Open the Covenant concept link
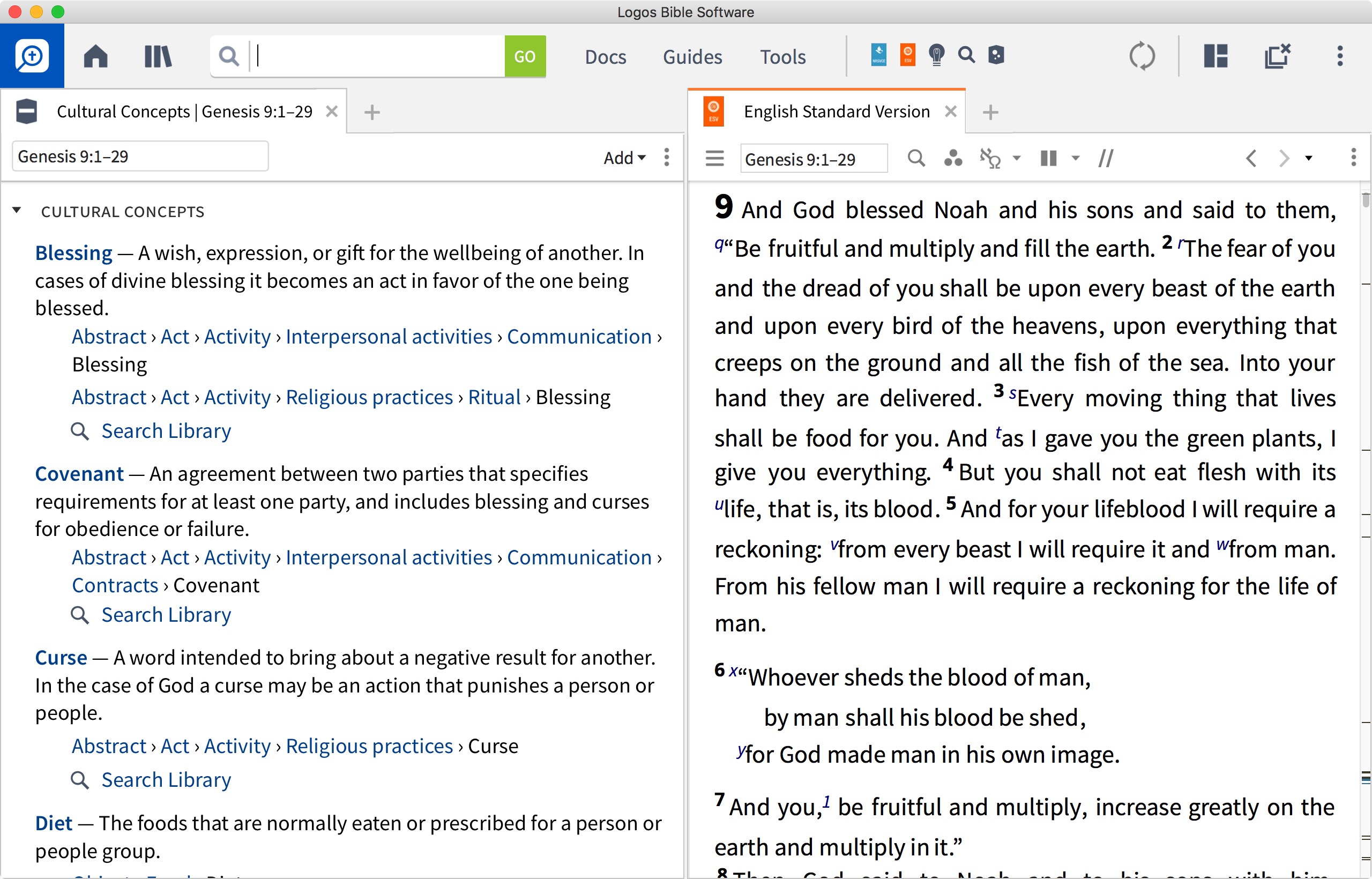This screenshot has height=879, width=1372. (x=79, y=474)
